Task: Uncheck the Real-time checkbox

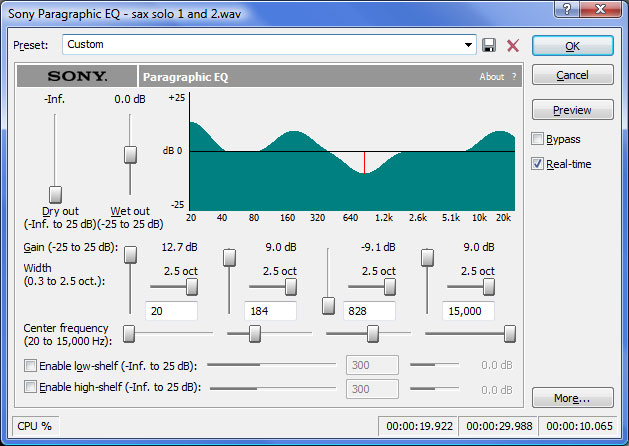Action: tap(537, 164)
